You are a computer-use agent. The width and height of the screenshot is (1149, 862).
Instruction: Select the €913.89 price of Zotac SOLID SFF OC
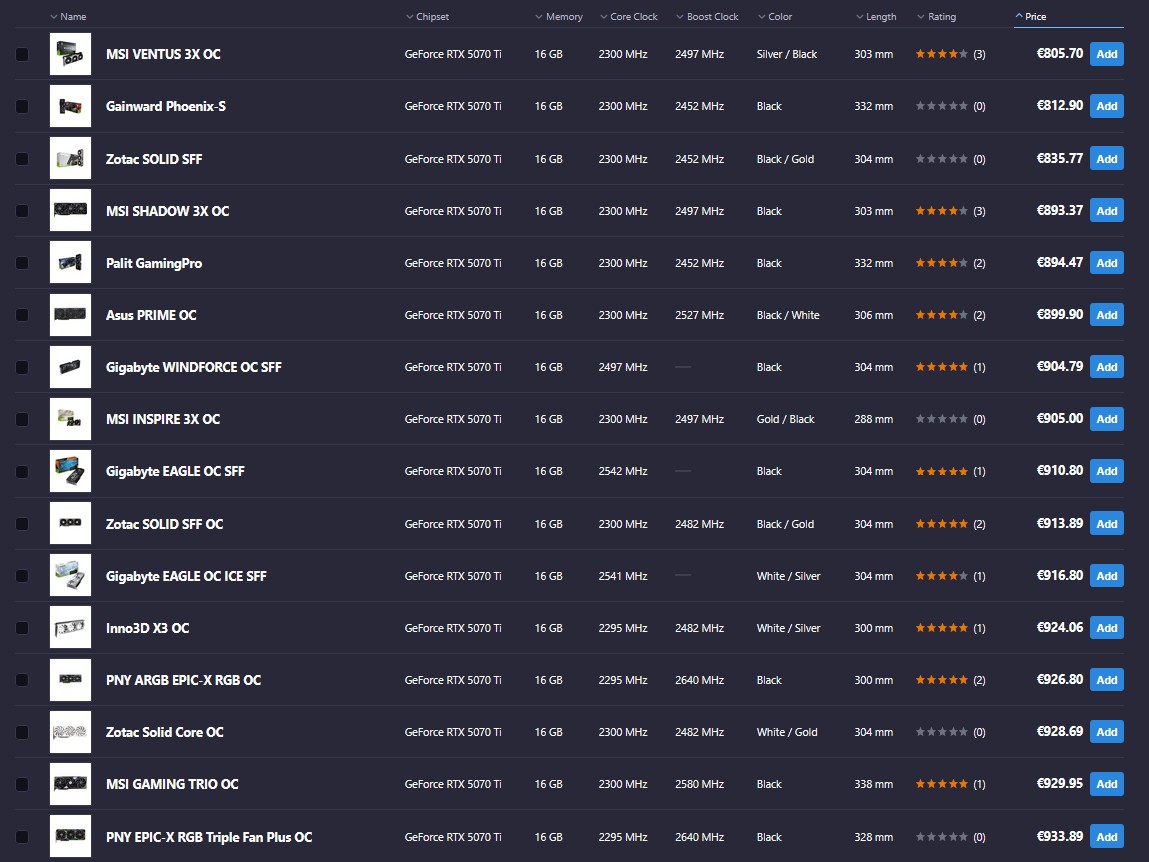point(1060,523)
